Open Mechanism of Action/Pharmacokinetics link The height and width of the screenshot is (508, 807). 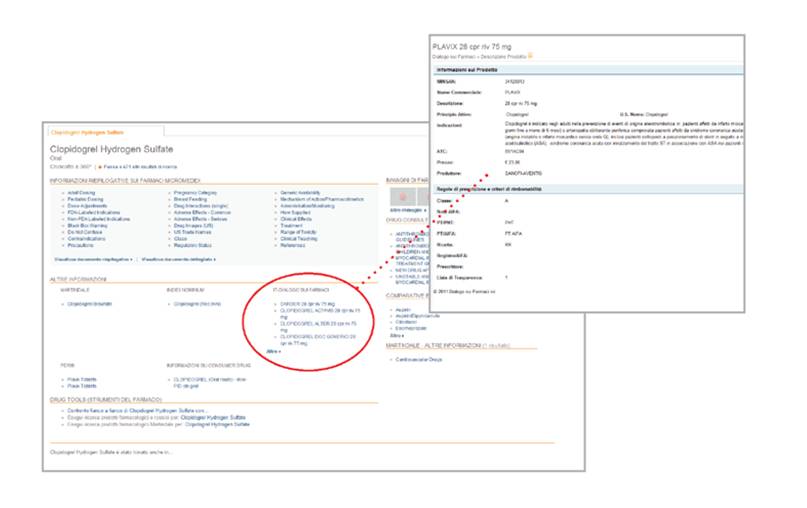pyautogui.click(x=322, y=199)
